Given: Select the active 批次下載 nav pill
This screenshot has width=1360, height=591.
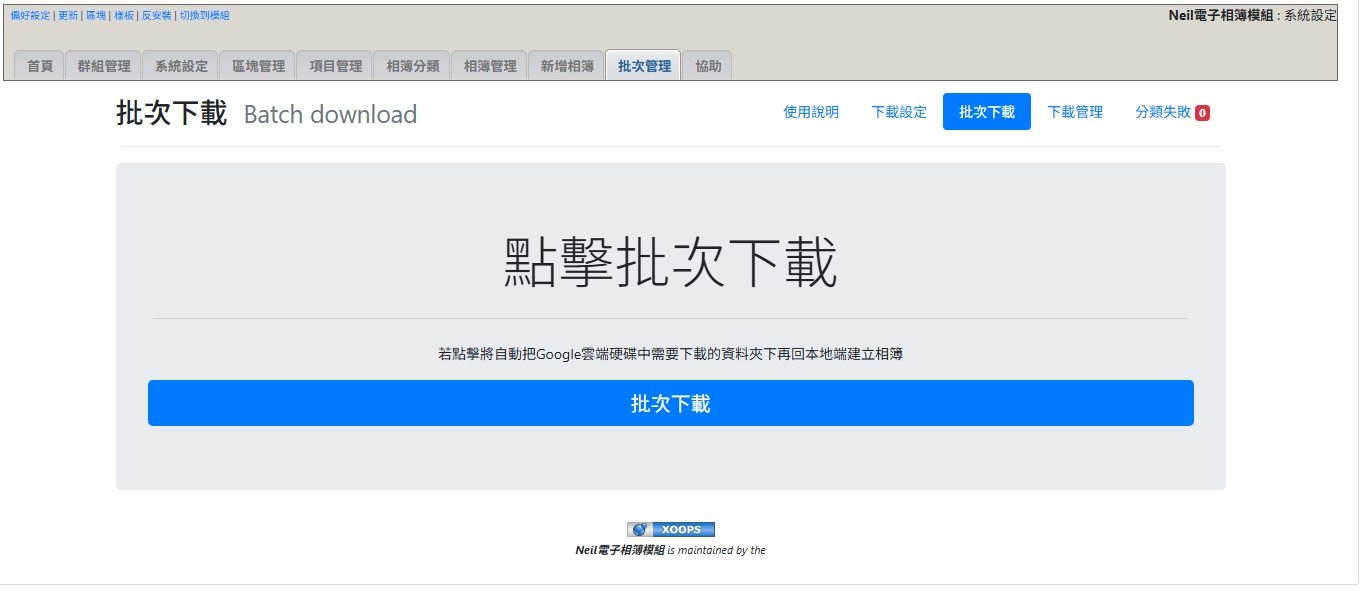Looking at the screenshot, I should click(x=986, y=112).
